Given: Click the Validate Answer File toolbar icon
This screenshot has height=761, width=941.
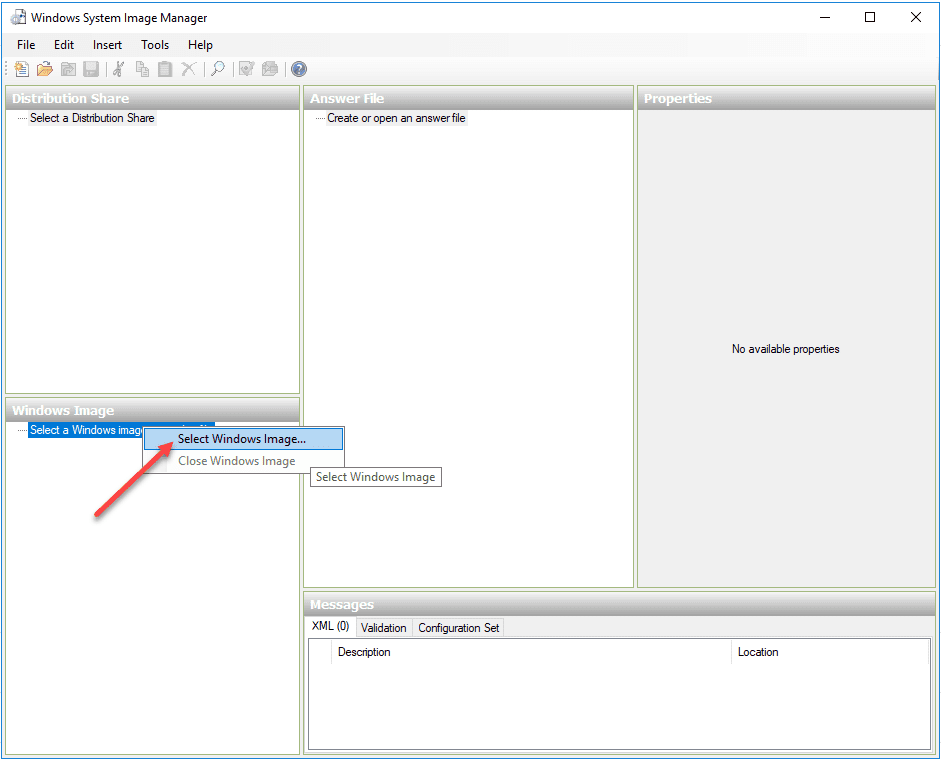Looking at the screenshot, I should pyautogui.click(x=247, y=69).
